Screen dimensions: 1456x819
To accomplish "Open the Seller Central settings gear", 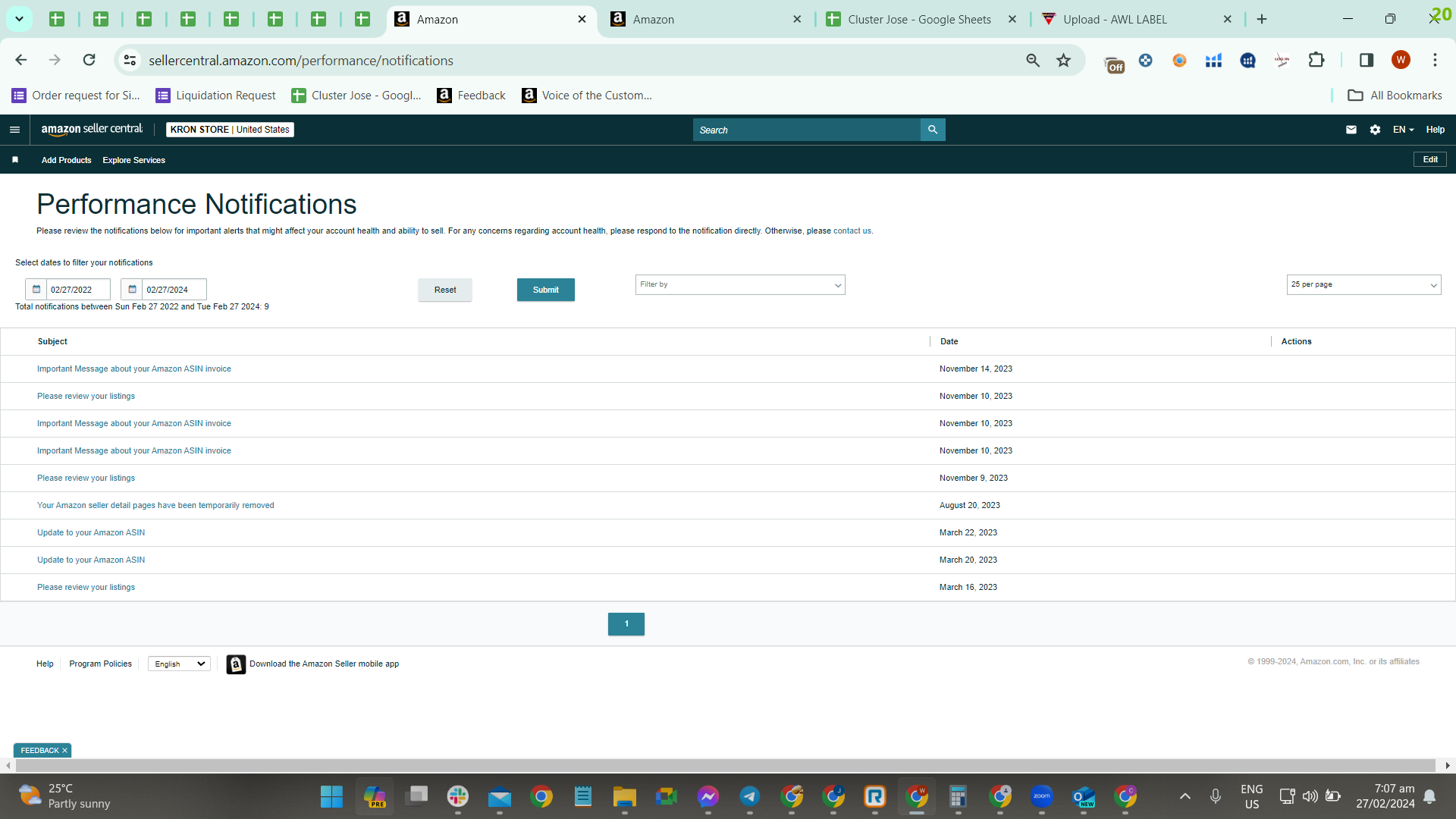I will (1375, 130).
